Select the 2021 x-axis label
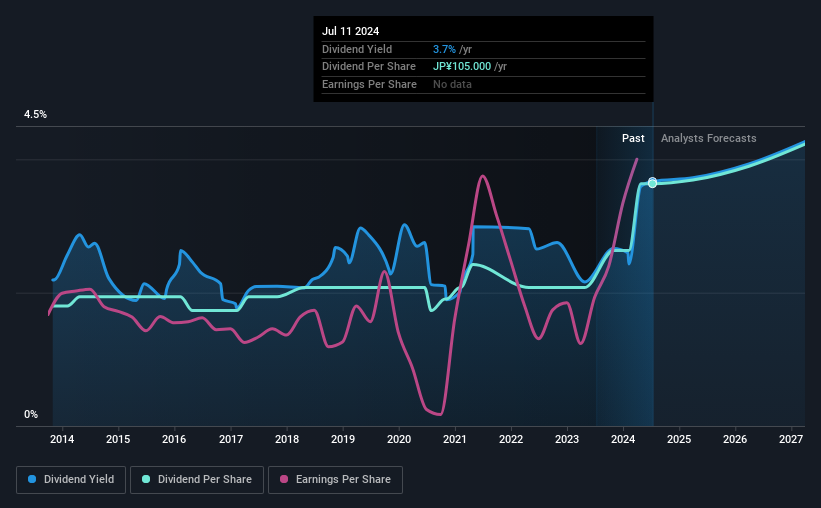 [454, 439]
